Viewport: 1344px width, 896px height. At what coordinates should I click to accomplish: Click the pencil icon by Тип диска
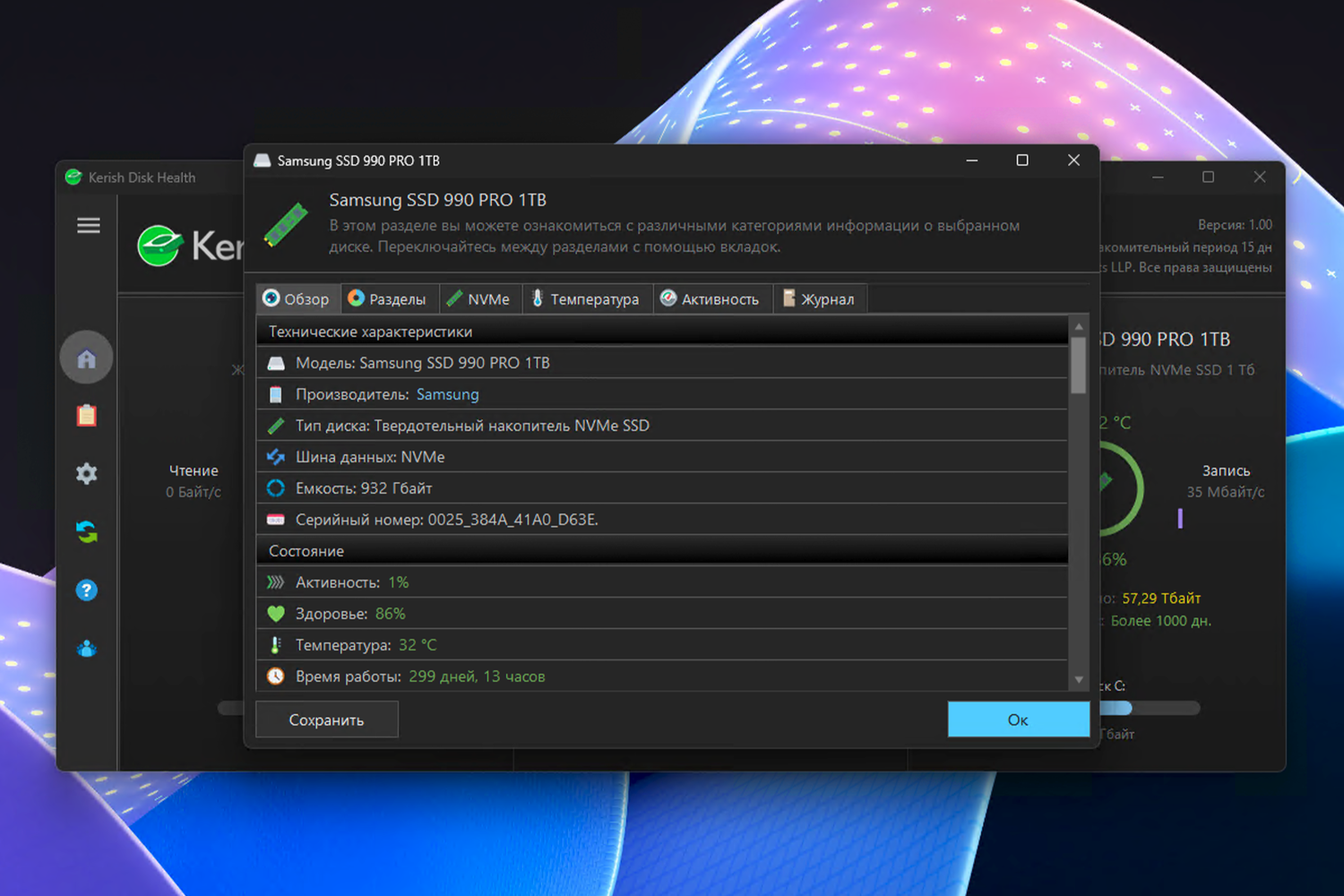pos(276,426)
